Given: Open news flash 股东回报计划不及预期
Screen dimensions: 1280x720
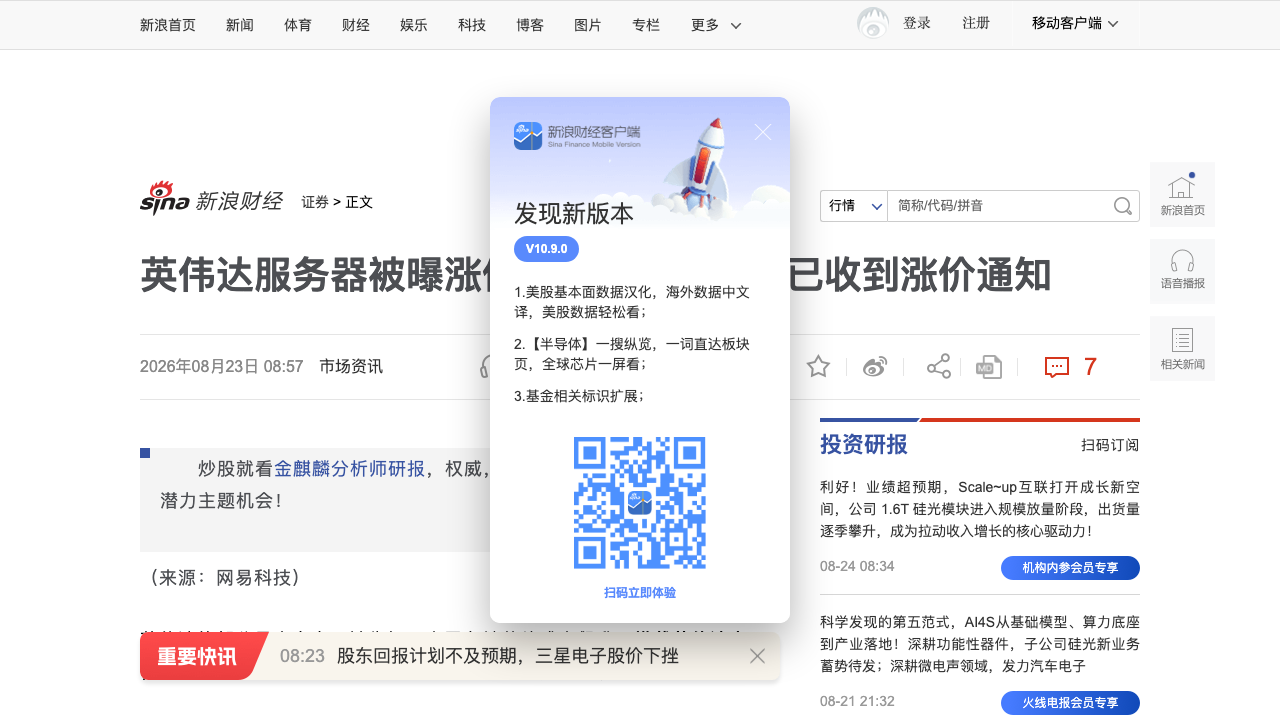Looking at the screenshot, I should (x=508, y=656).
